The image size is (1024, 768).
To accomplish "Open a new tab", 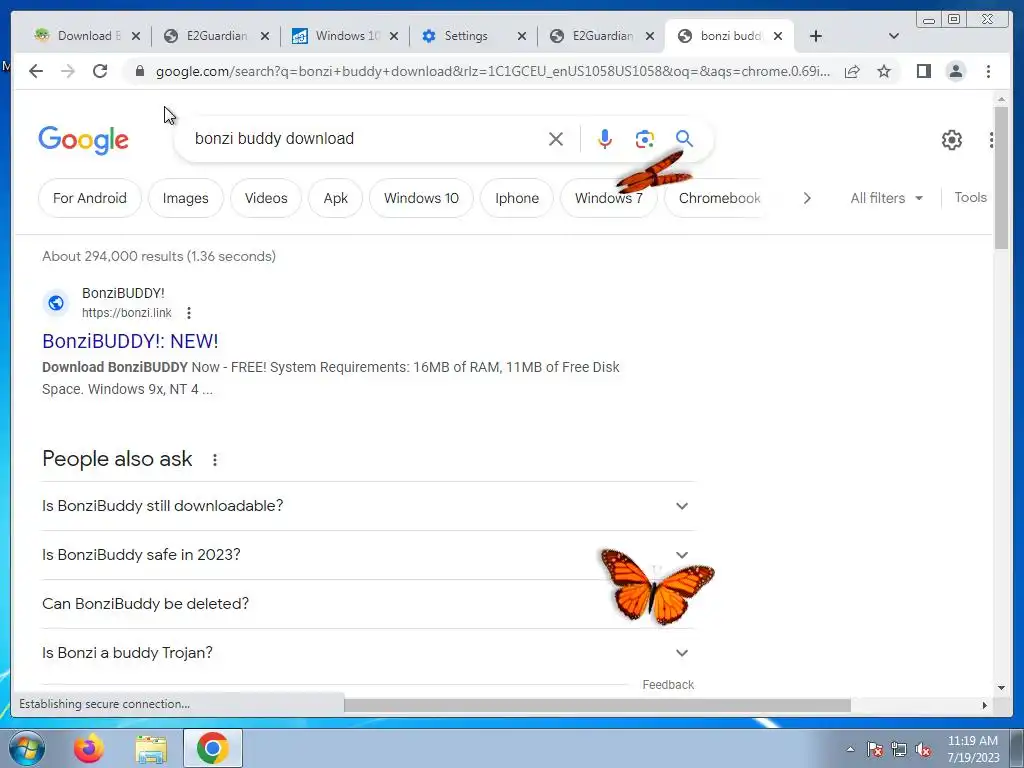I will tap(816, 36).
